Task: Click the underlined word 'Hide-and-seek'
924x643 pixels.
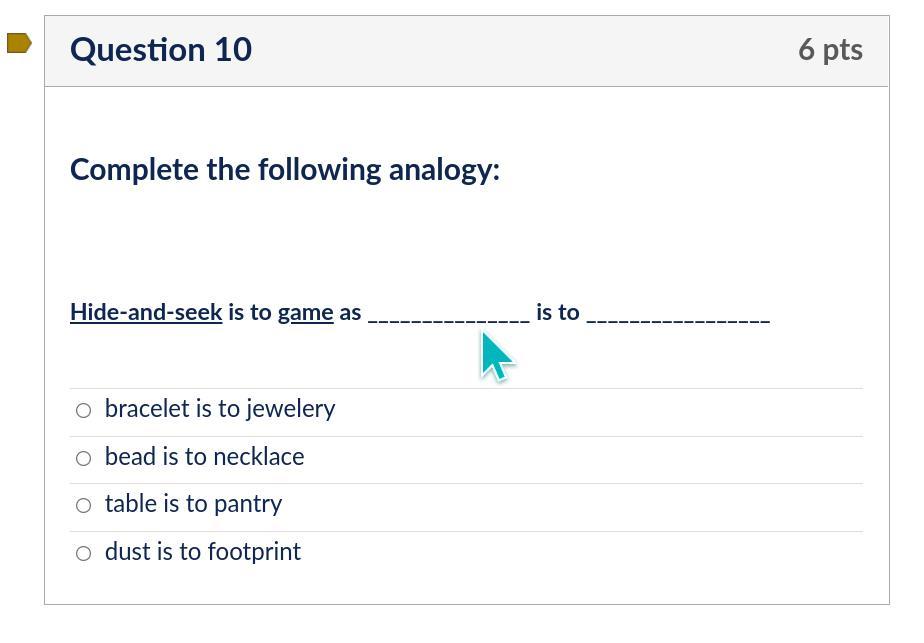Action: tap(146, 312)
